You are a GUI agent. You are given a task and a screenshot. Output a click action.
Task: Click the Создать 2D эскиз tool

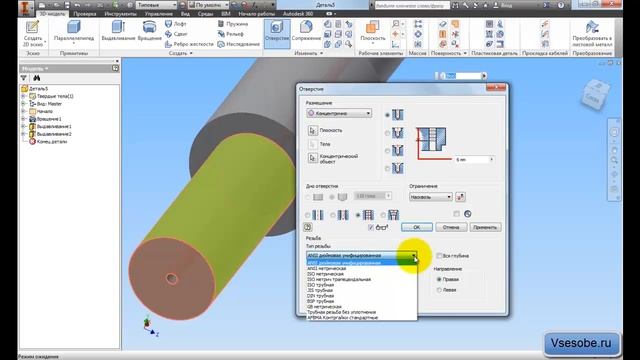33,33
